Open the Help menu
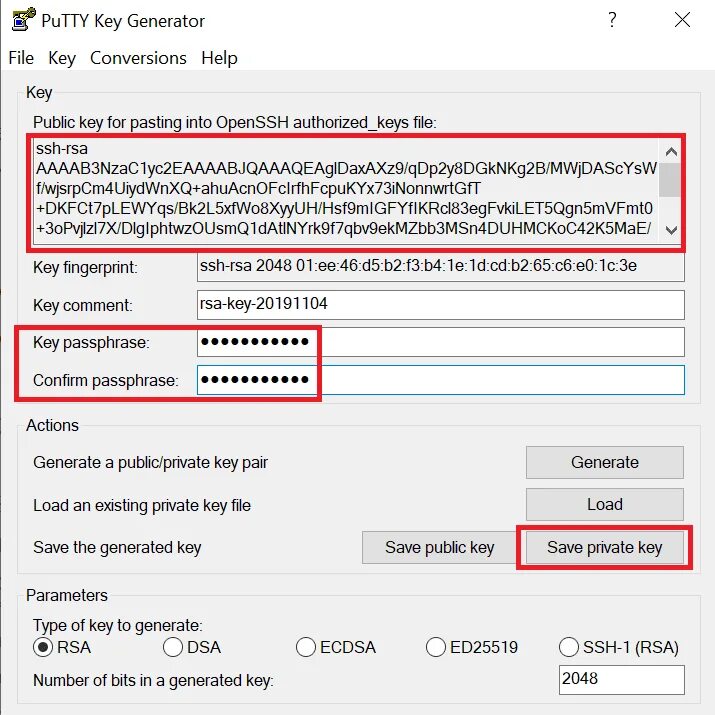 click(219, 58)
